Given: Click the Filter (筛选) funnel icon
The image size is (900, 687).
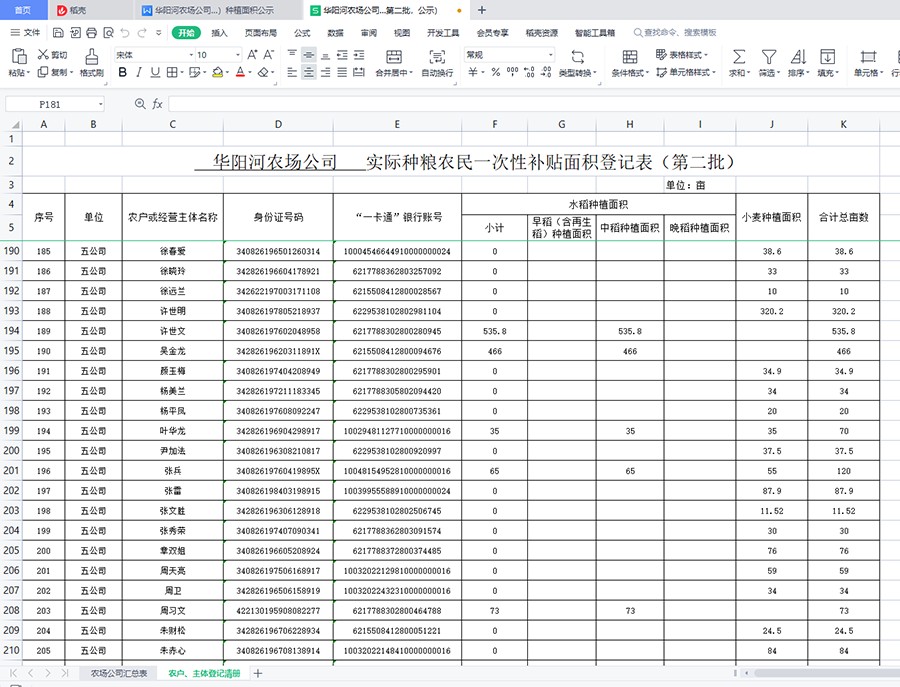Looking at the screenshot, I should point(768,56).
